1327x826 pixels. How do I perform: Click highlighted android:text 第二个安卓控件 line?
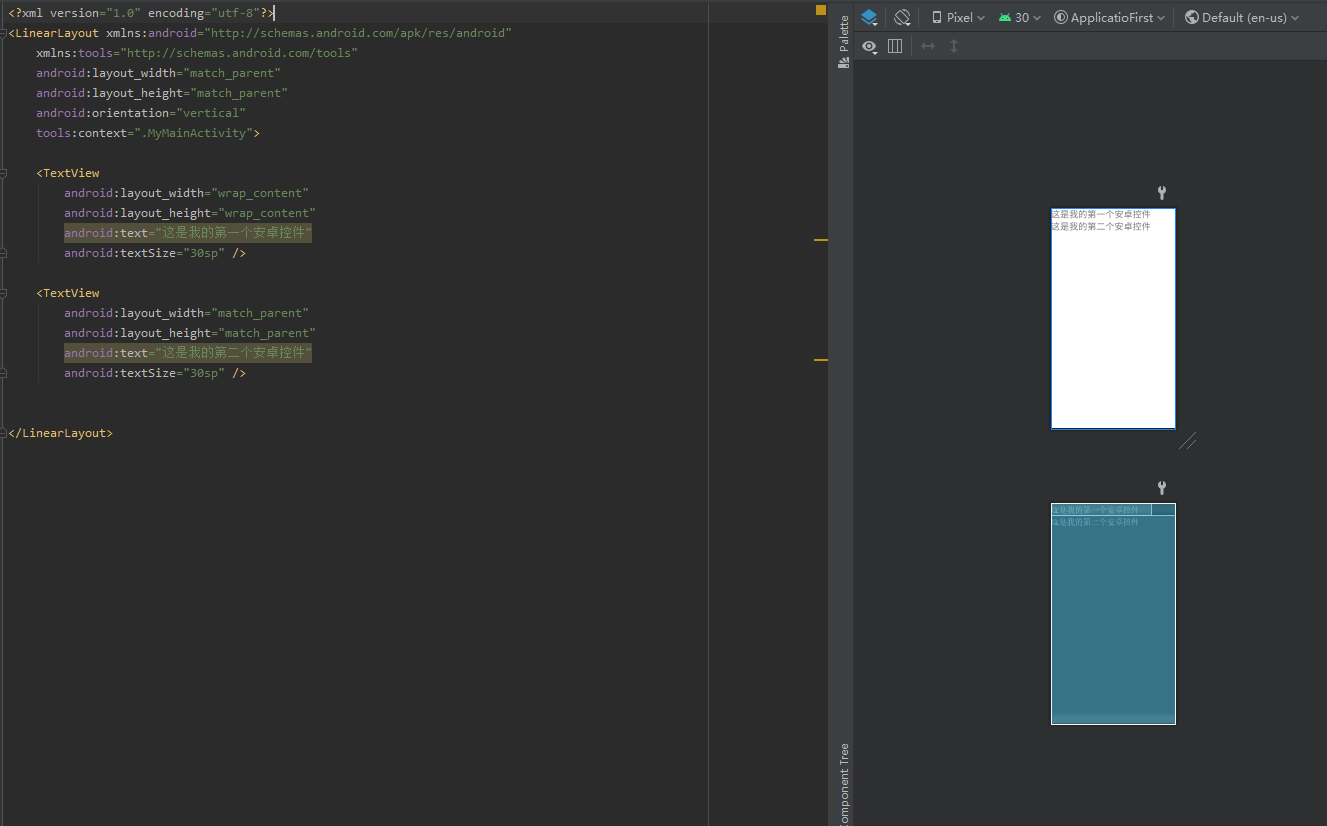click(188, 353)
